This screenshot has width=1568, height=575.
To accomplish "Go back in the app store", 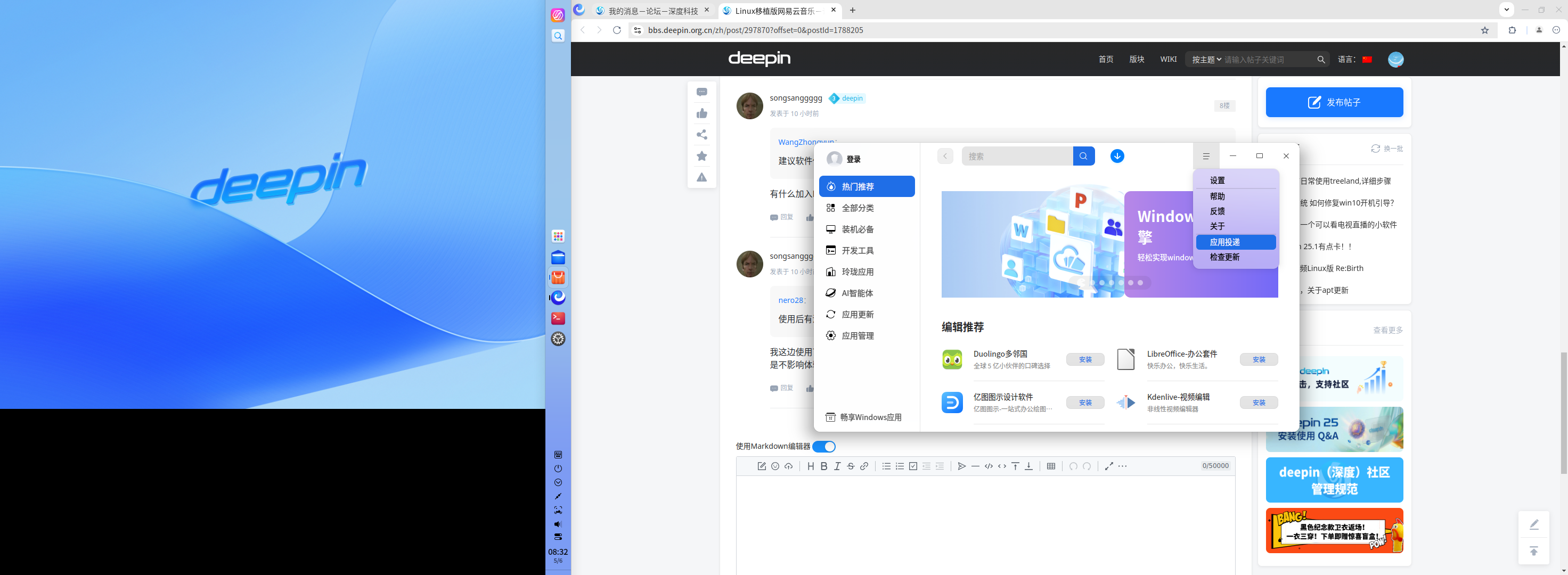I will tap(945, 157).
